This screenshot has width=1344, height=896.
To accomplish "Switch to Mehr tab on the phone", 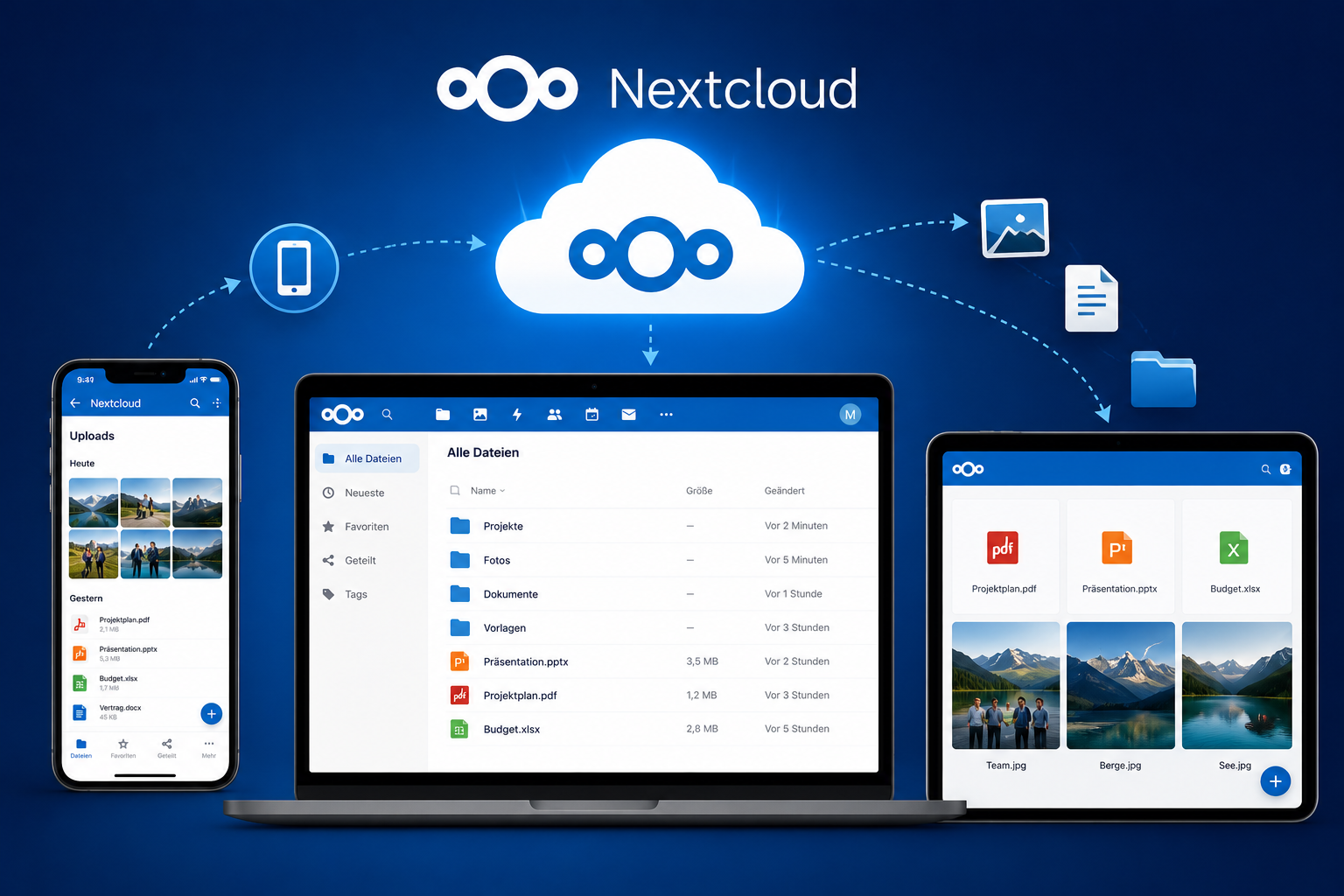I will (x=209, y=749).
